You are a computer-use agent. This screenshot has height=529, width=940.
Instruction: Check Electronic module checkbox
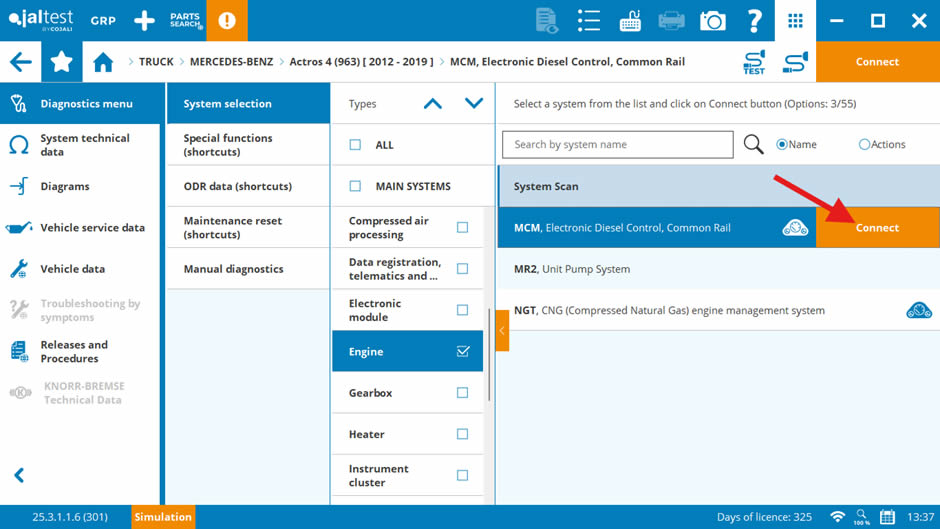click(462, 310)
